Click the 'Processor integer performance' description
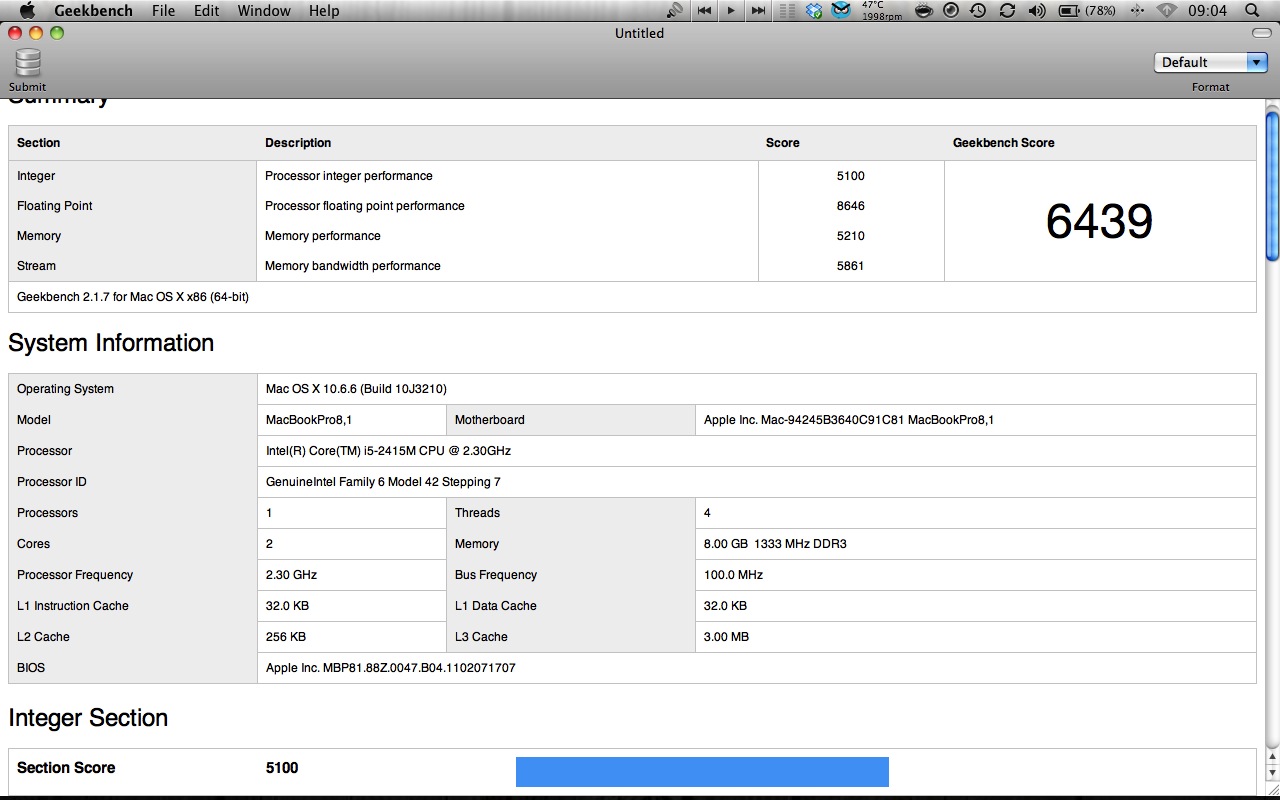Viewport: 1280px width, 800px height. [x=349, y=176]
